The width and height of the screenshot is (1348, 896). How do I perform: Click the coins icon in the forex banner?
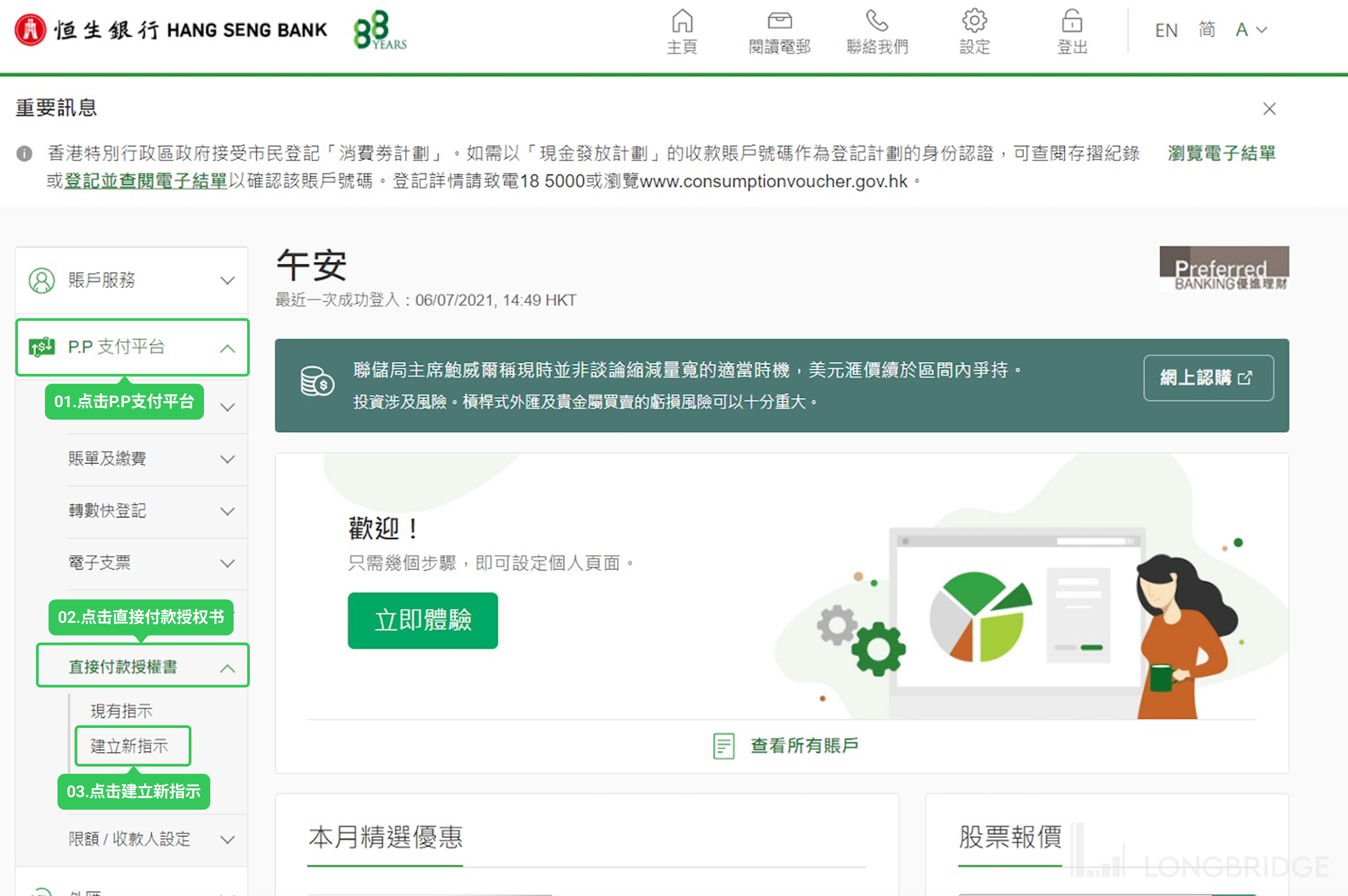[317, 381]
